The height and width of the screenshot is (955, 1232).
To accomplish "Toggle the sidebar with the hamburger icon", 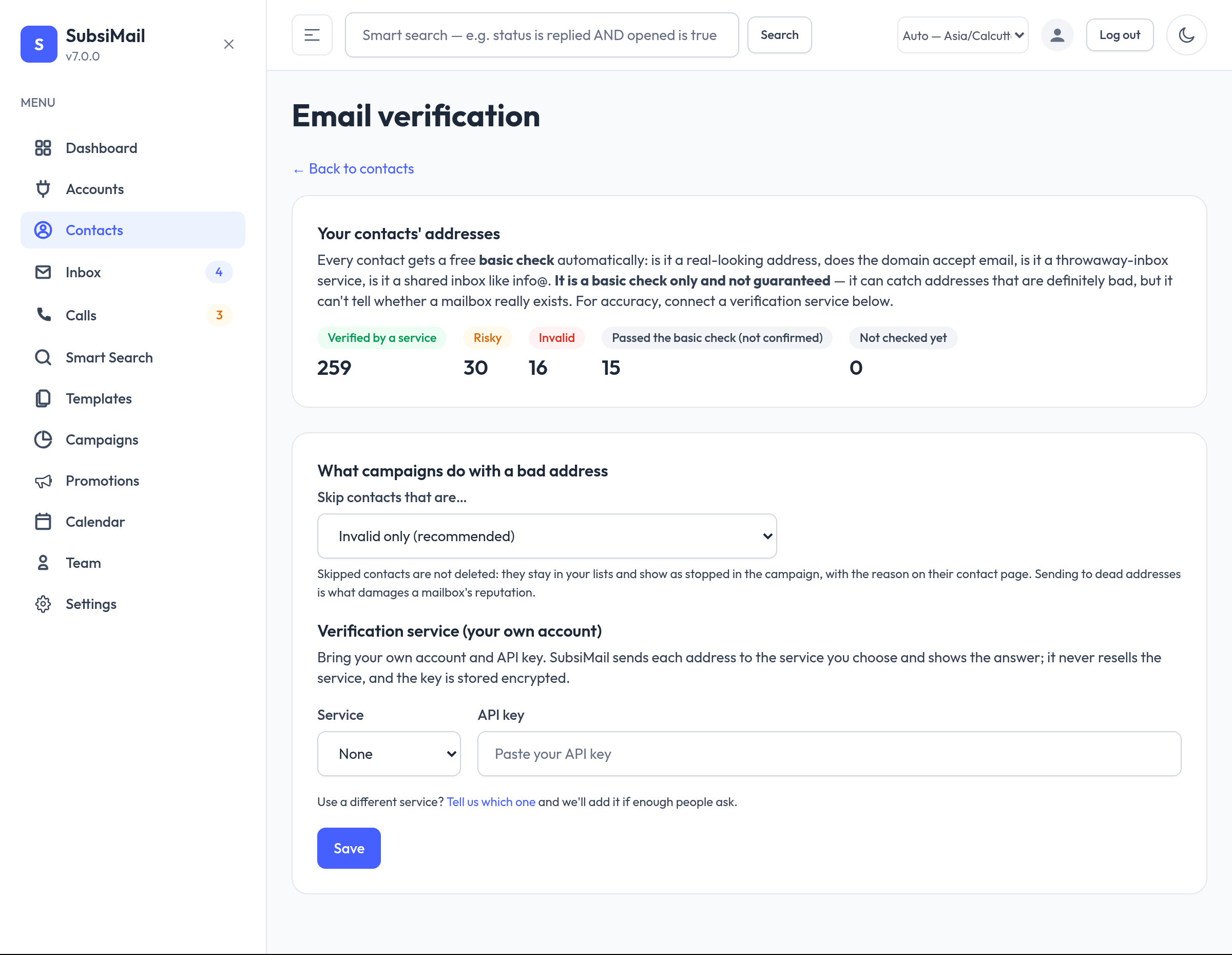I will tap(312, 35).
